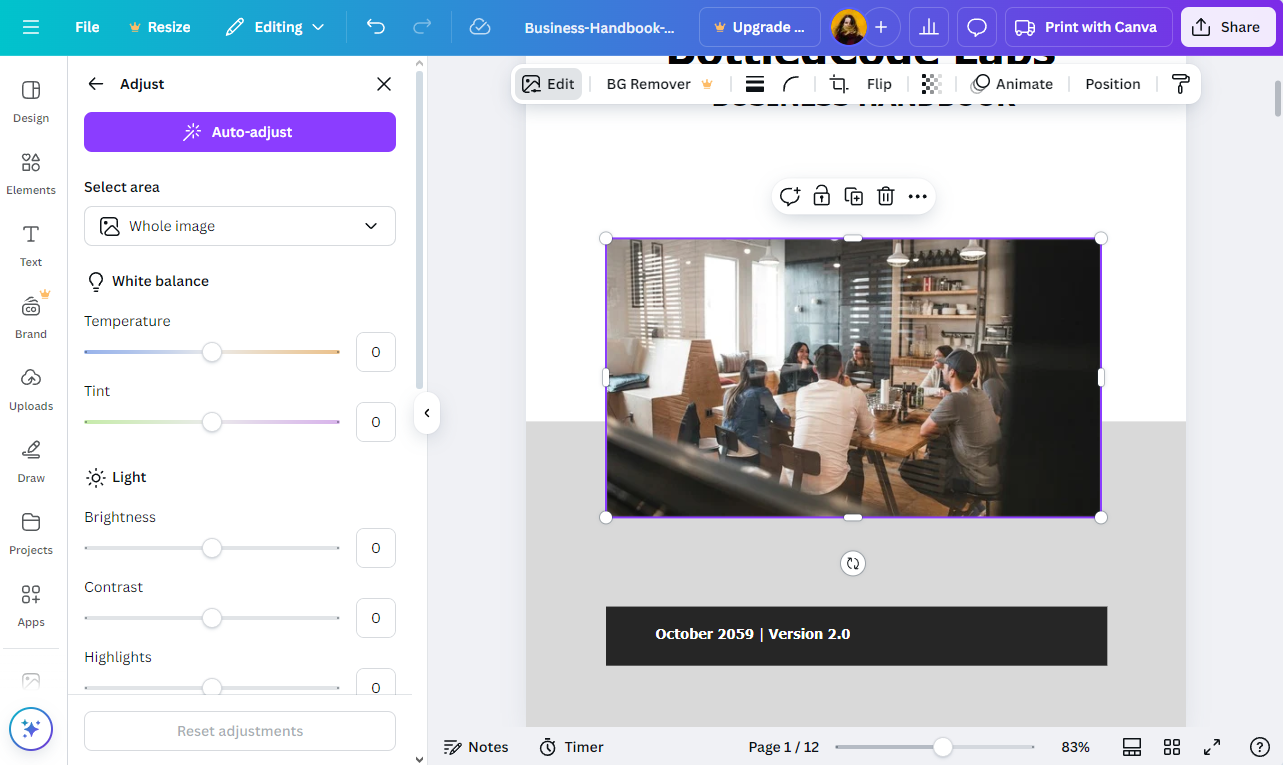Open the user profile avatar
The height and width of the screenshot is (765, 1283).
pos(848,27)
